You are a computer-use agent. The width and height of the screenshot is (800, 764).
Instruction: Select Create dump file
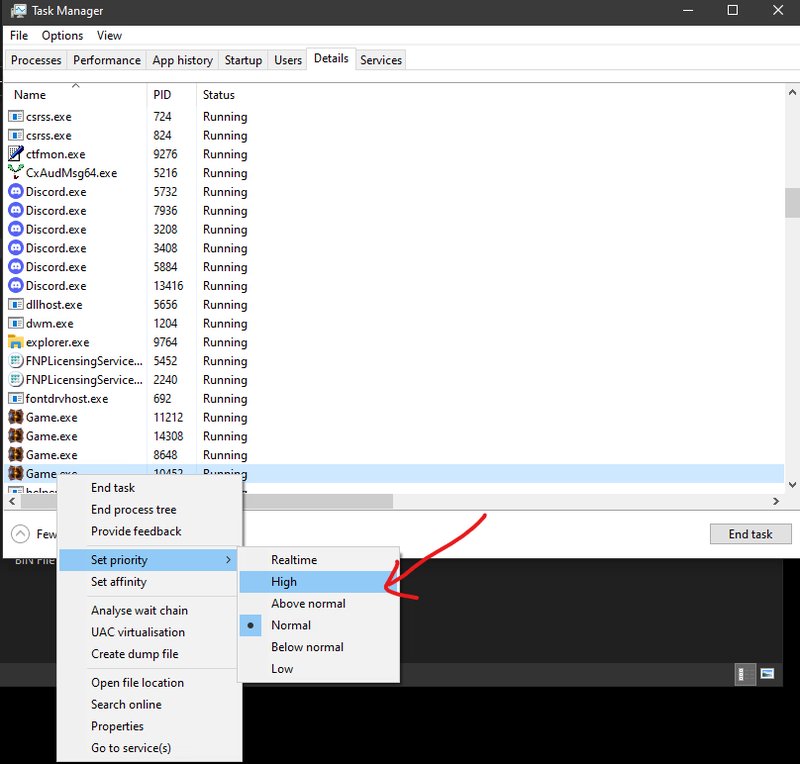coord(149,654)
